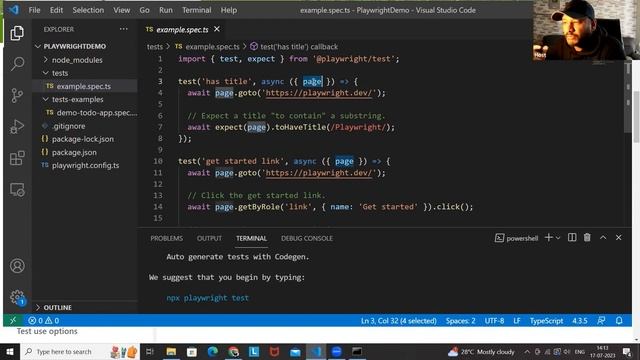The image size is (640, 360).
Task: Click the tests breadcrumb segment
Action: pos(155,47)
